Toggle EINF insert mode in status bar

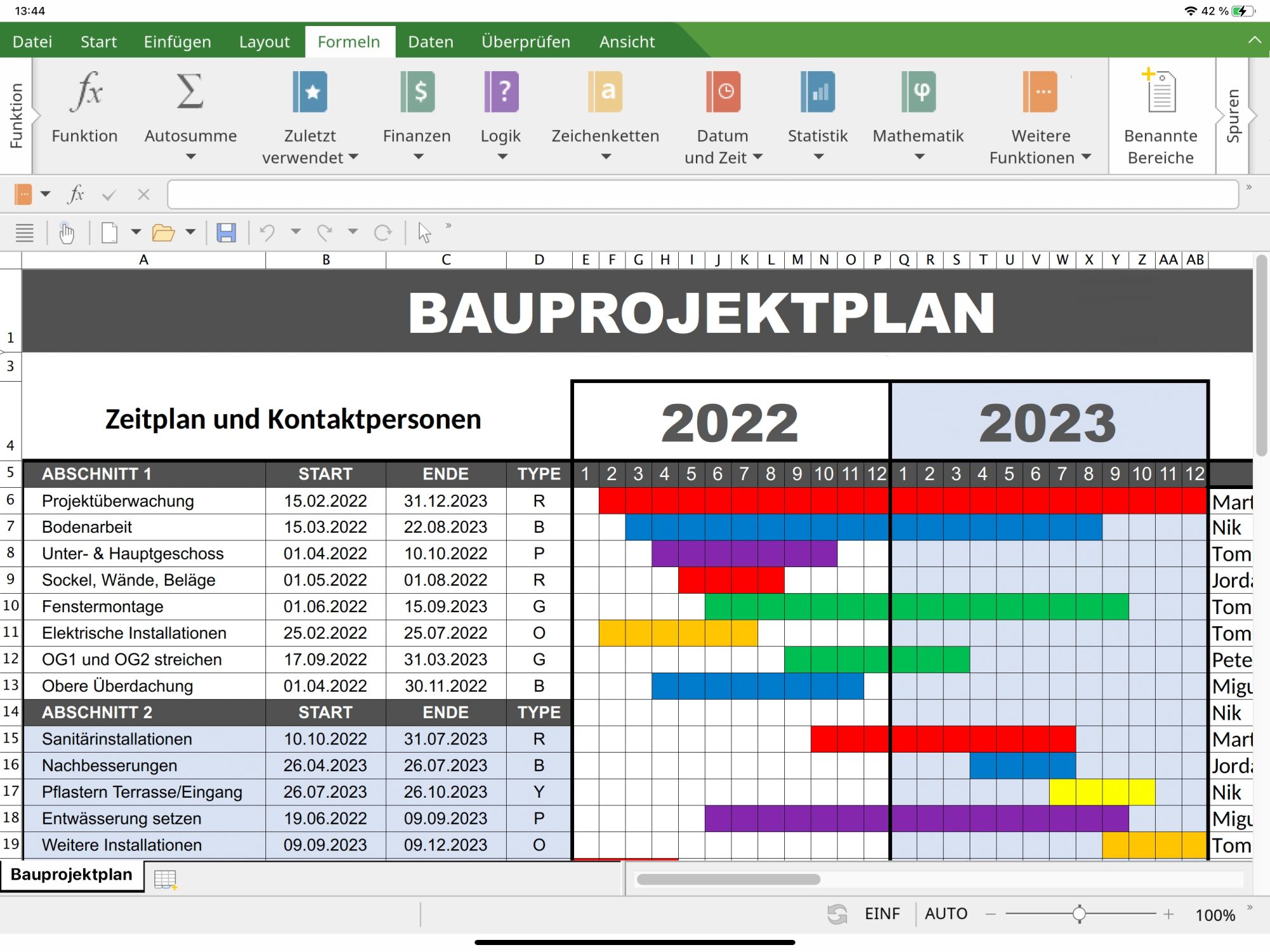pos(882,914)
